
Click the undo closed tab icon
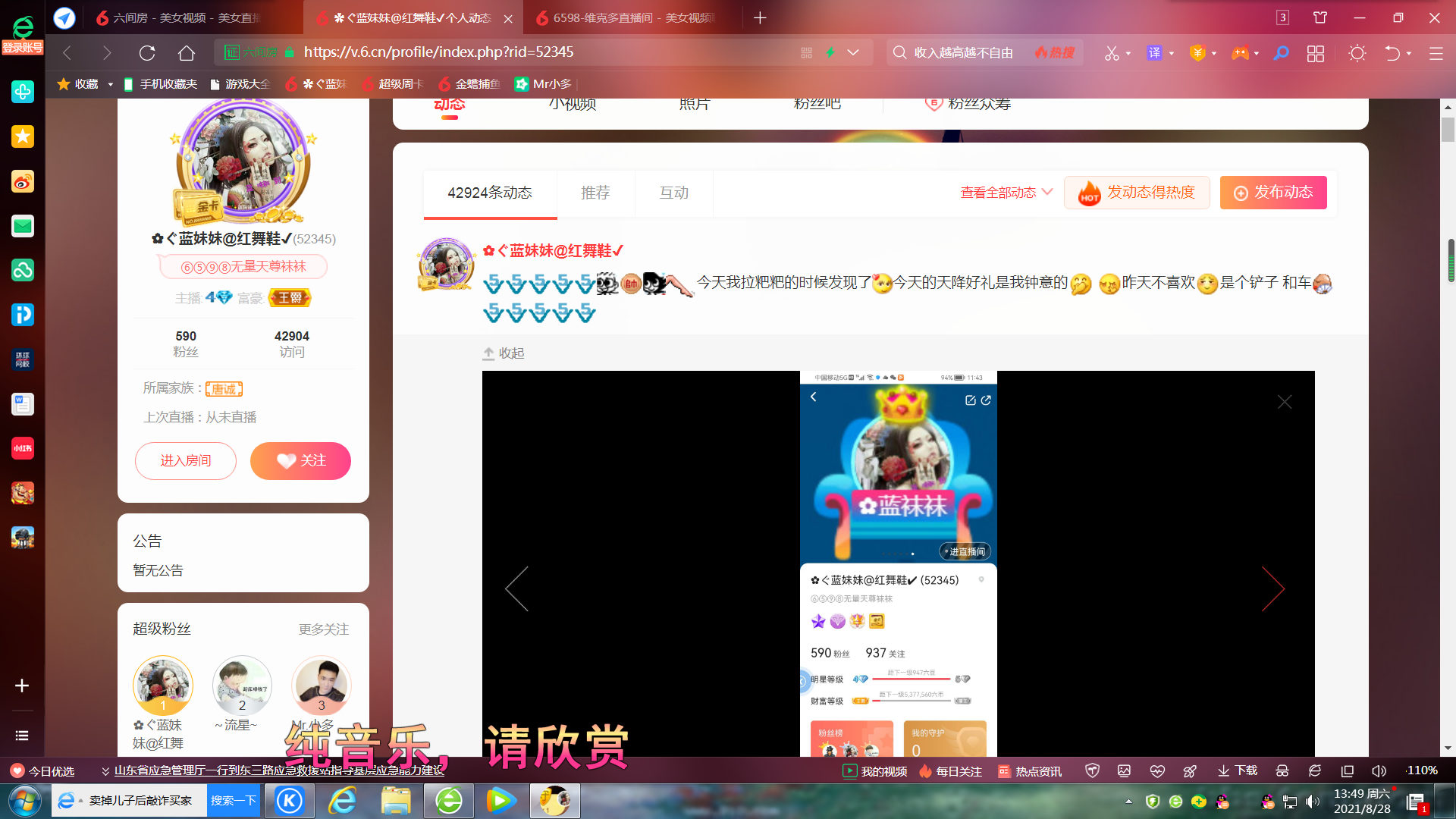(1392, 53)
